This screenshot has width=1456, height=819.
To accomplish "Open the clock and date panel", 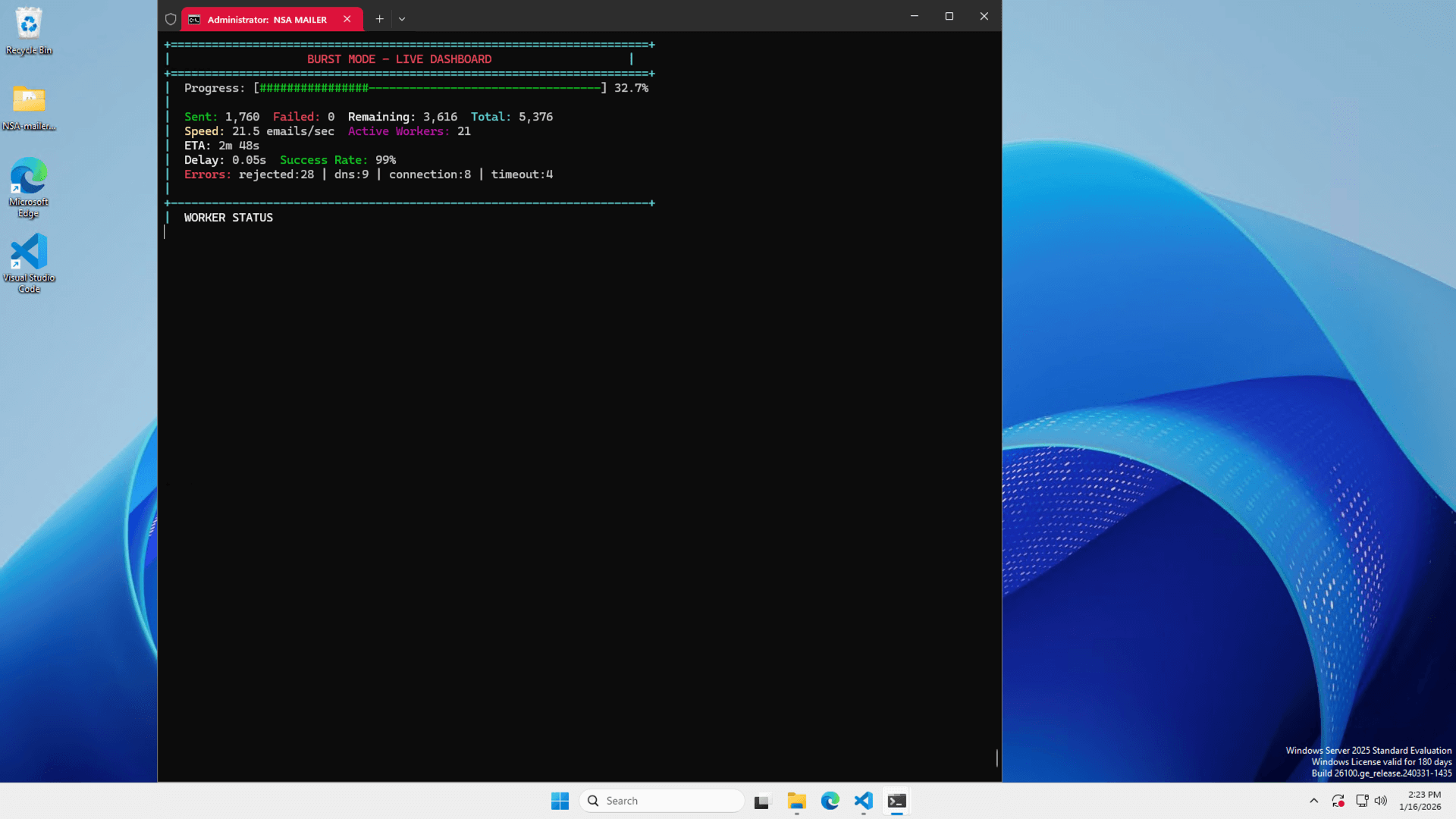I will [x=1420, y=801].
